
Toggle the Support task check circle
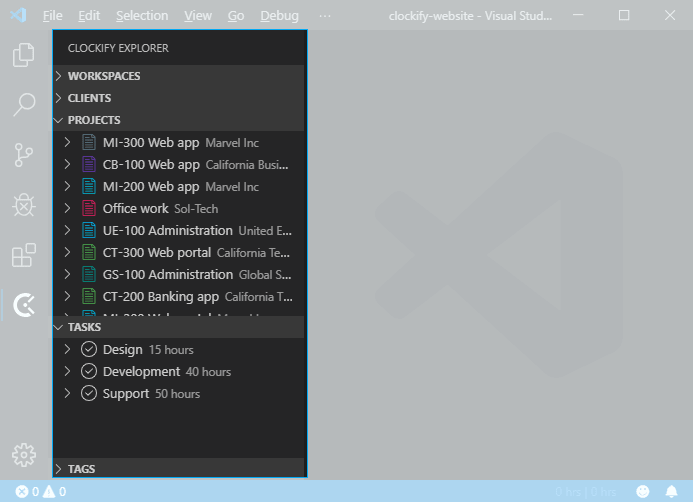pos(89,393)
